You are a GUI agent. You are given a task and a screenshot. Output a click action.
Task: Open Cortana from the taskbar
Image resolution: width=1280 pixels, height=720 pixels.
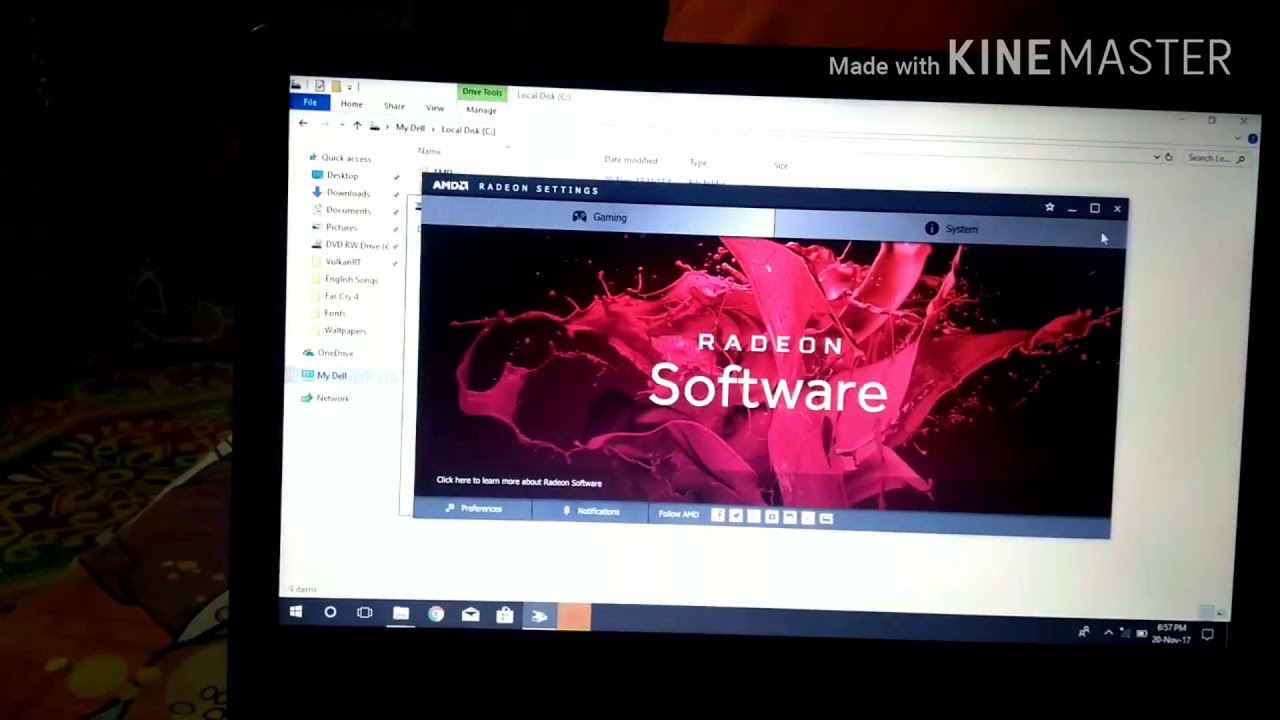(330, 612)
